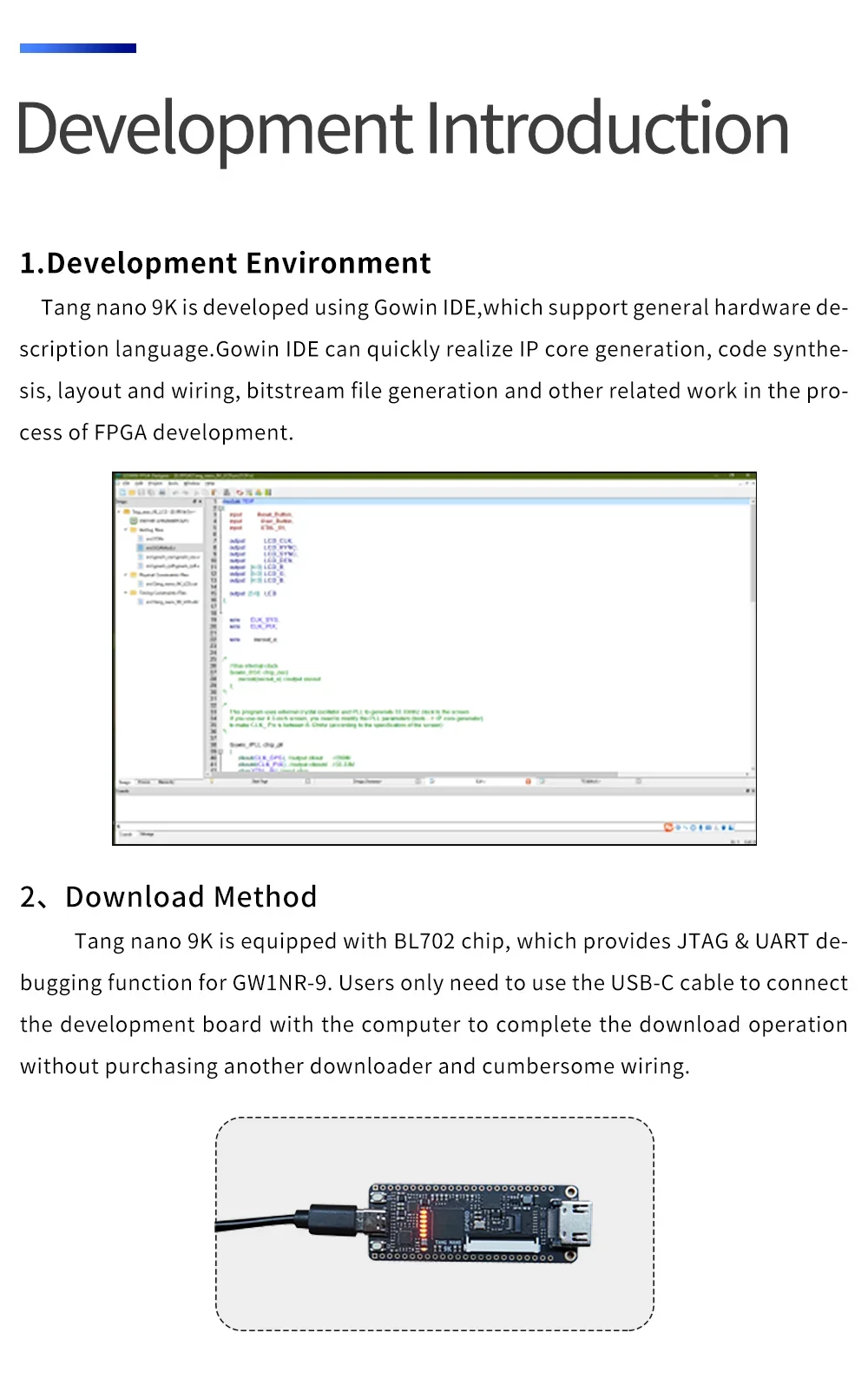Collapse the Timing Constraints Files folder

click(126, 592)
